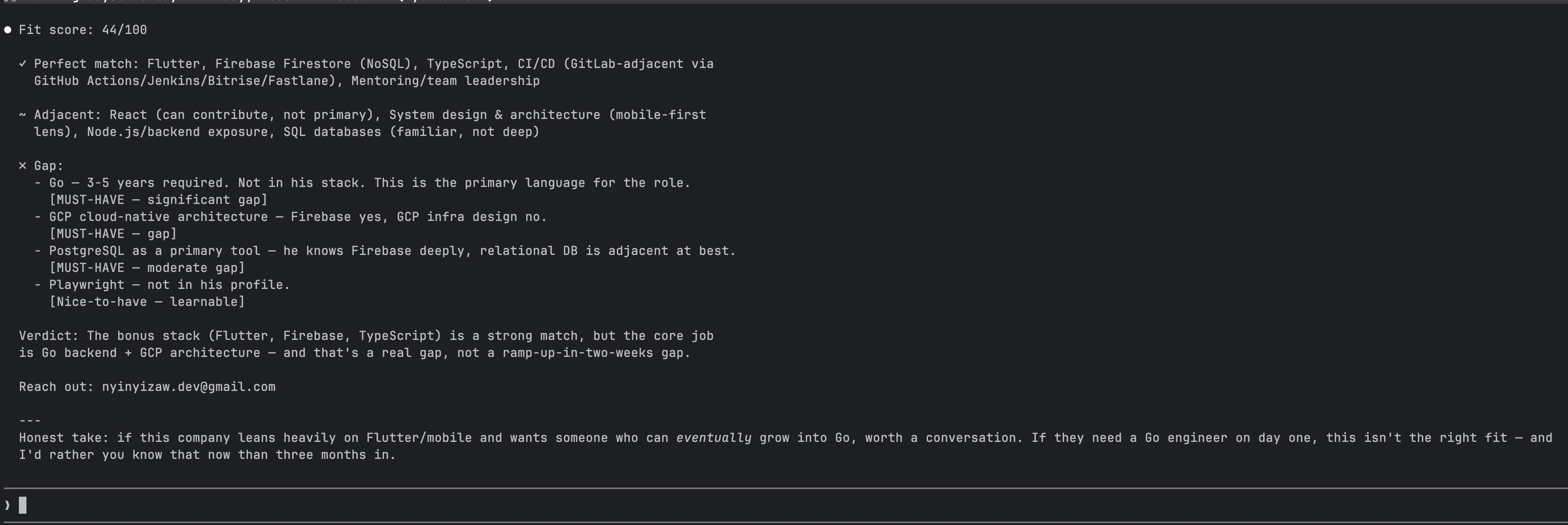Open the nyinyizaw.dev@gmail.com email link
1568x525 pixels.
[188, 387]
